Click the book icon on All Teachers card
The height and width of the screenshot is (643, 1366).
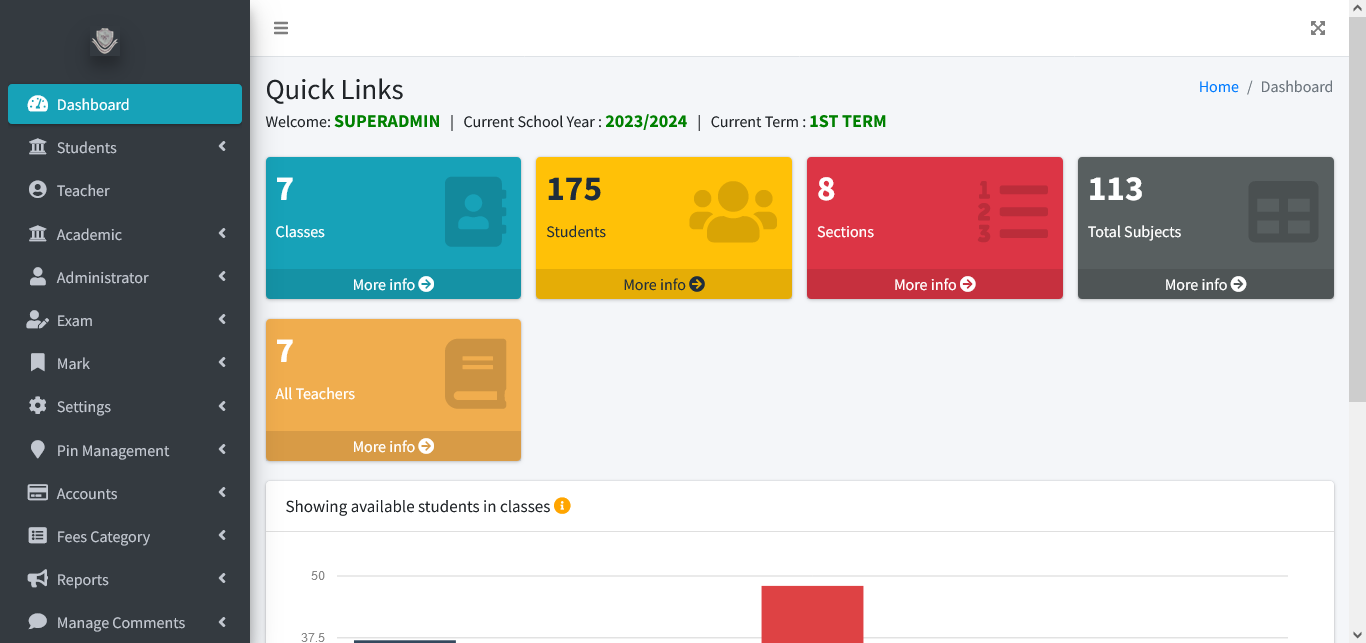coord(476,374)
